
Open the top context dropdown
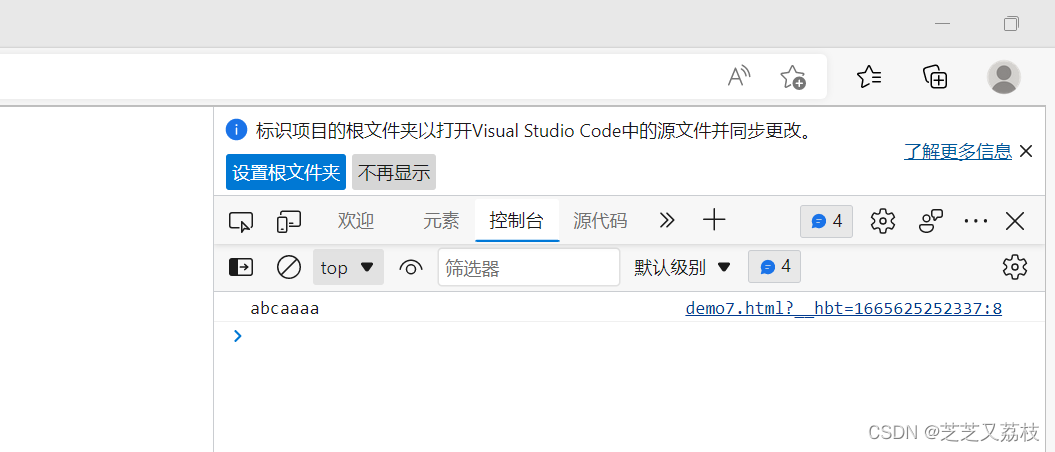(x=348, y=267)
